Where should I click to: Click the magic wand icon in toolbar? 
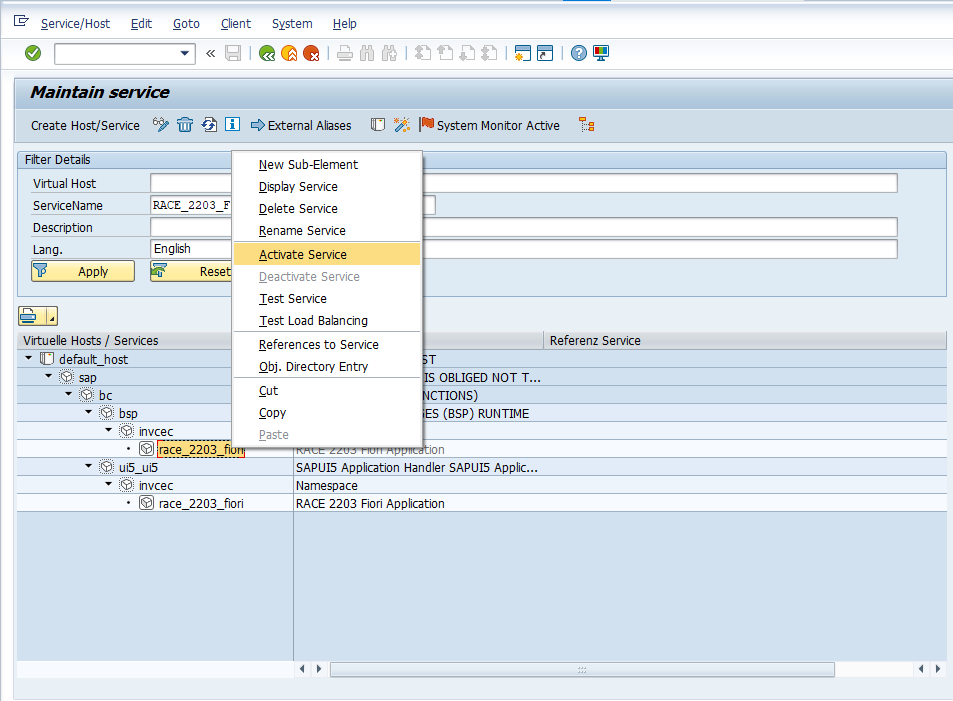coord(401,125)
